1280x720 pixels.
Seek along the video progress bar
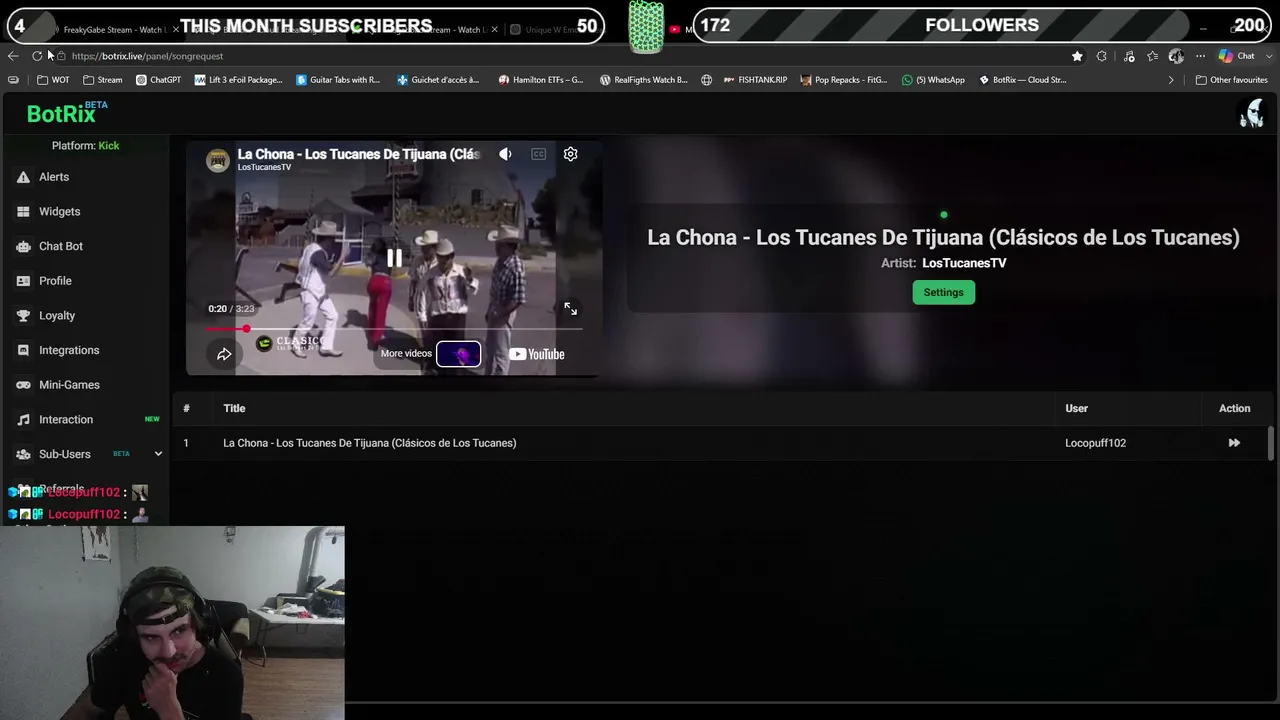pyautogui.click(x=394, y=328)
